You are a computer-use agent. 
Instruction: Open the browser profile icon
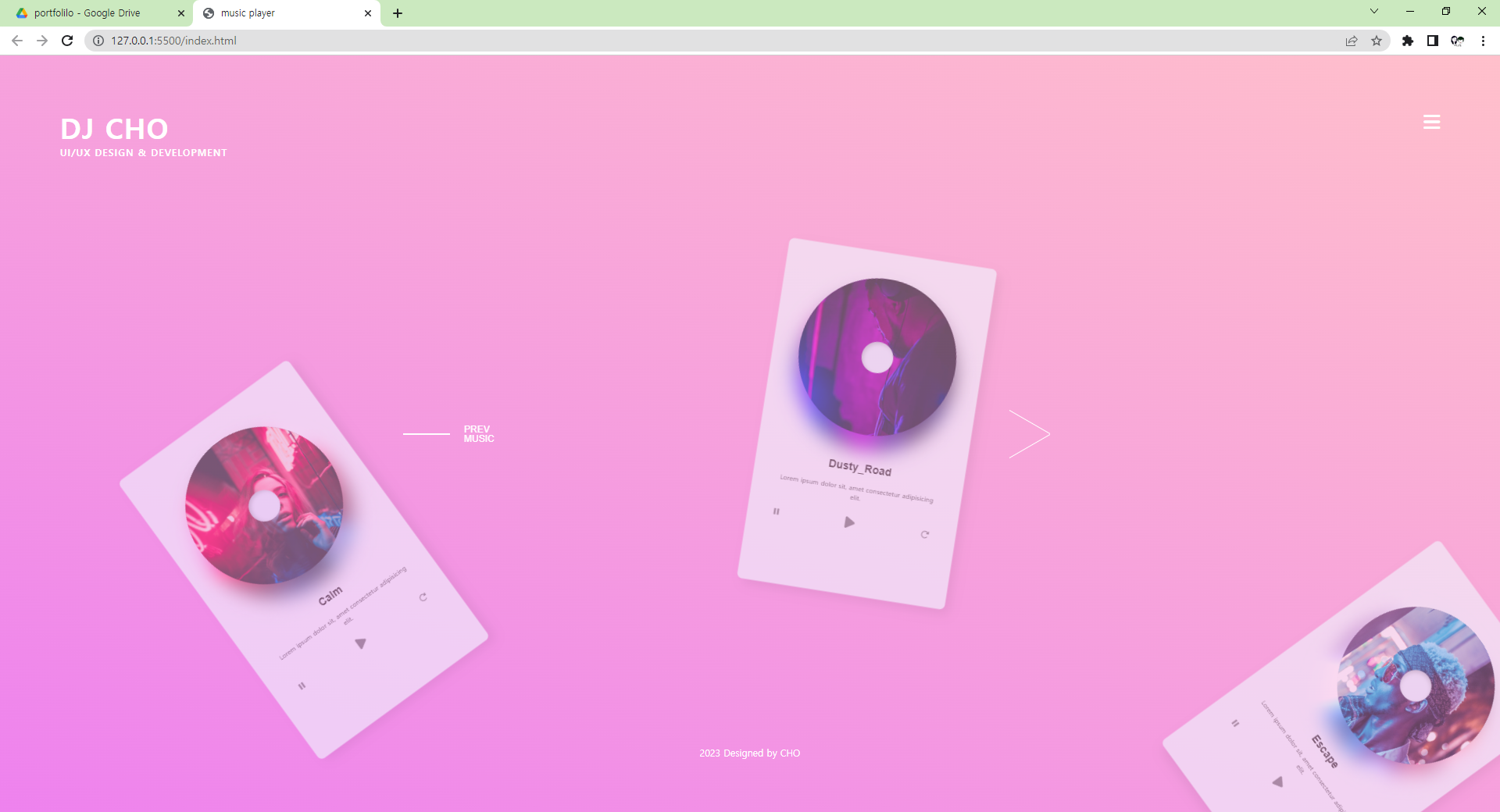pos(1458,41)
